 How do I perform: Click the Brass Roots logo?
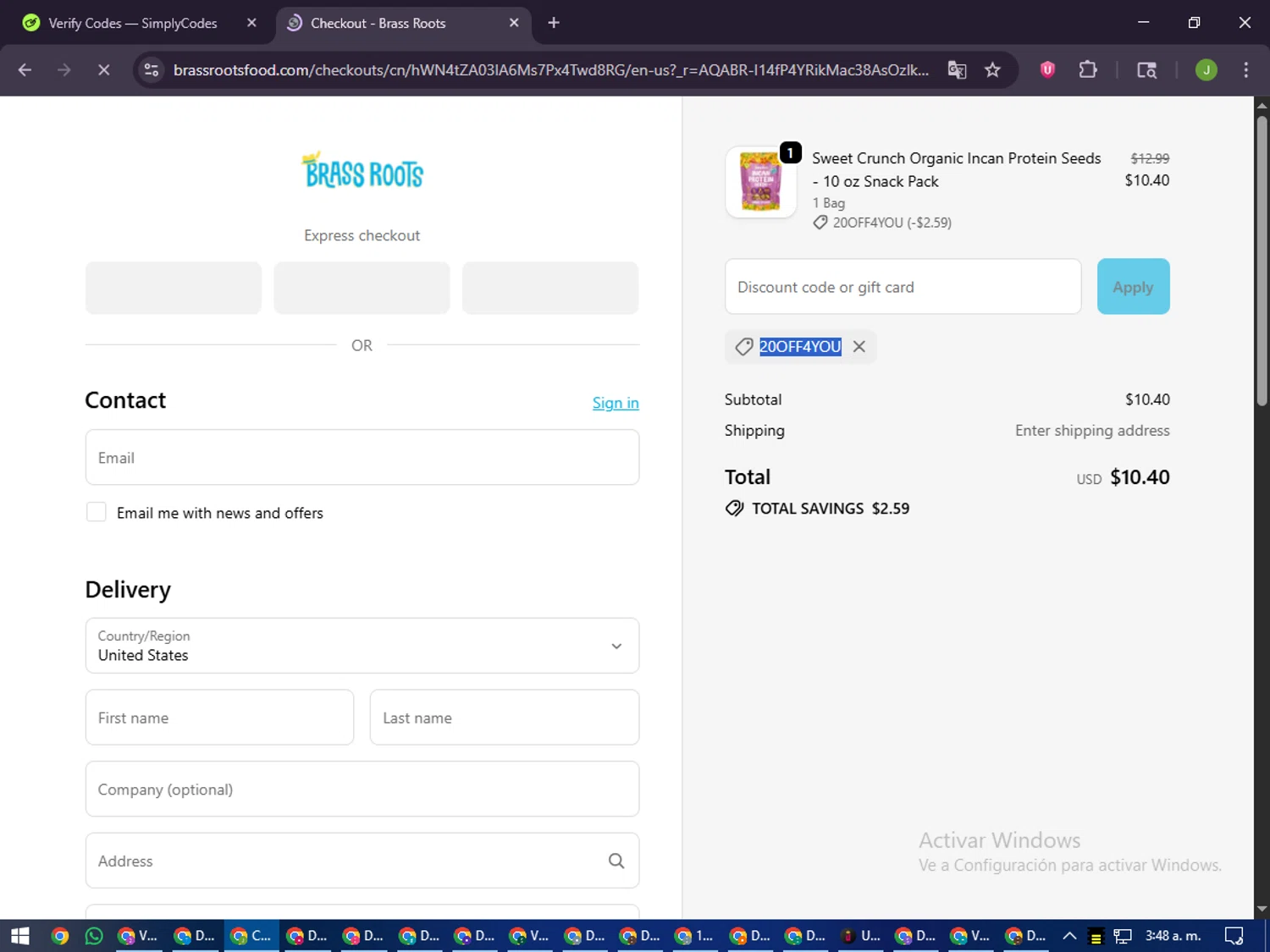click(362, 170)
